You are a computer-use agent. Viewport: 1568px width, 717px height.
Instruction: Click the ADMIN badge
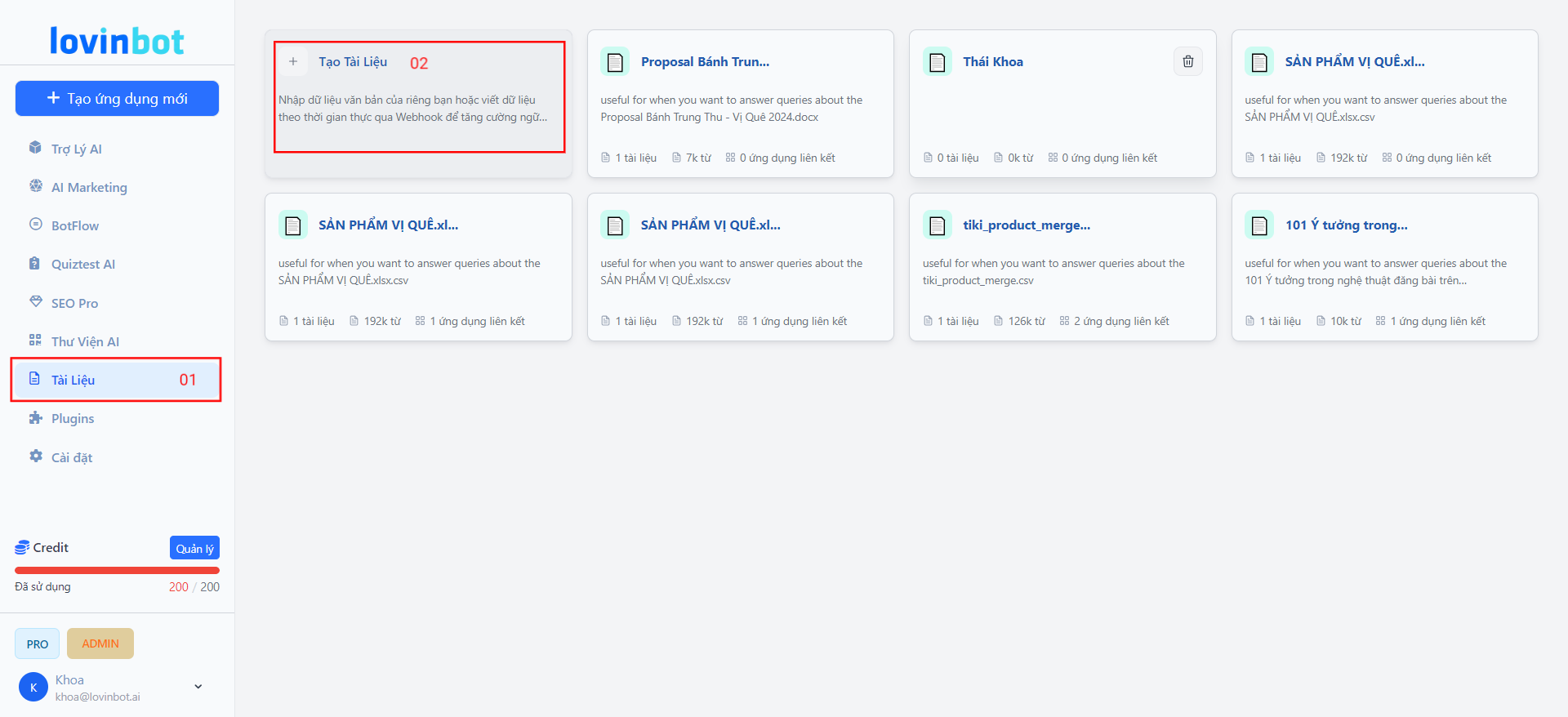[x=100, y=644]
